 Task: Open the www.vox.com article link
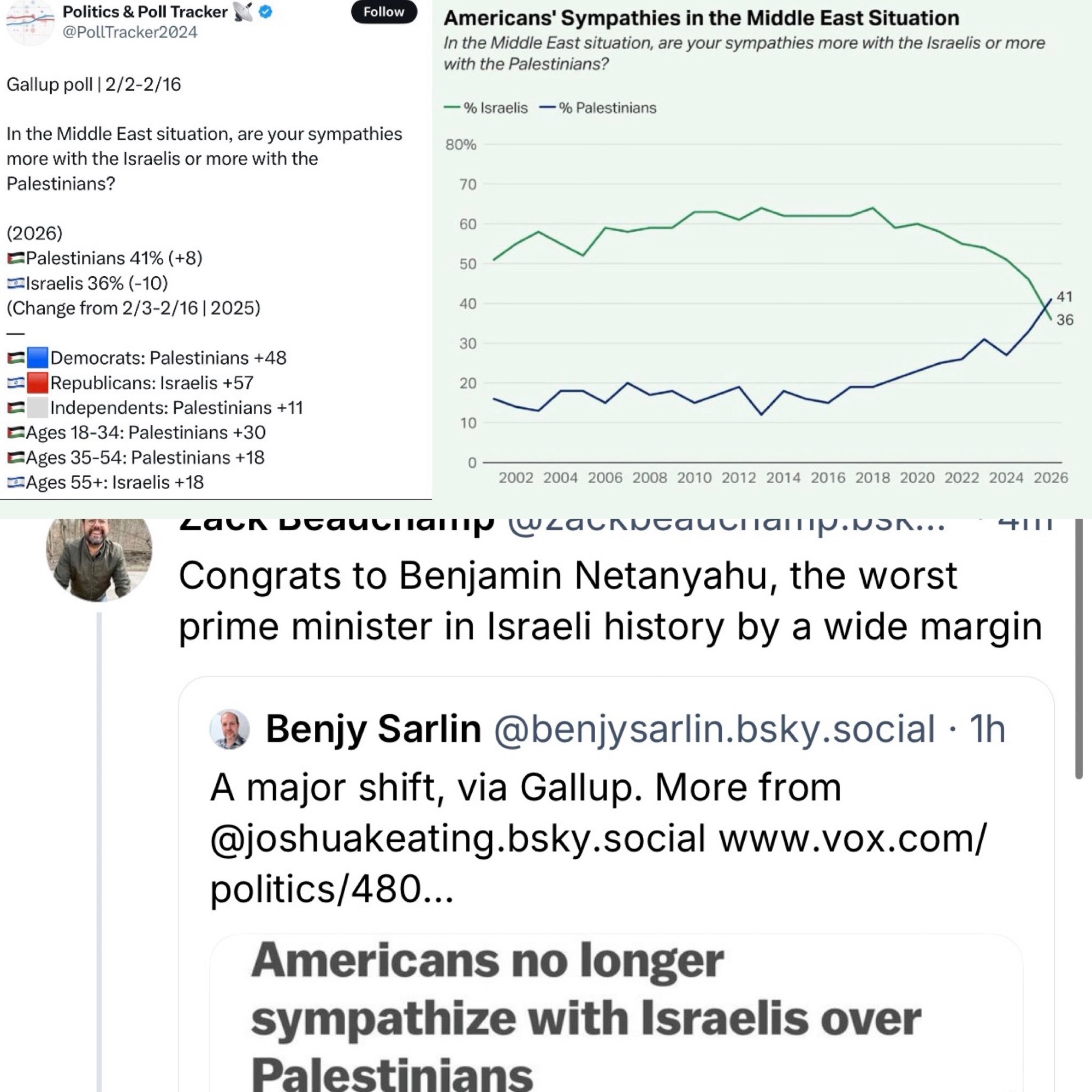coord(852,838)
